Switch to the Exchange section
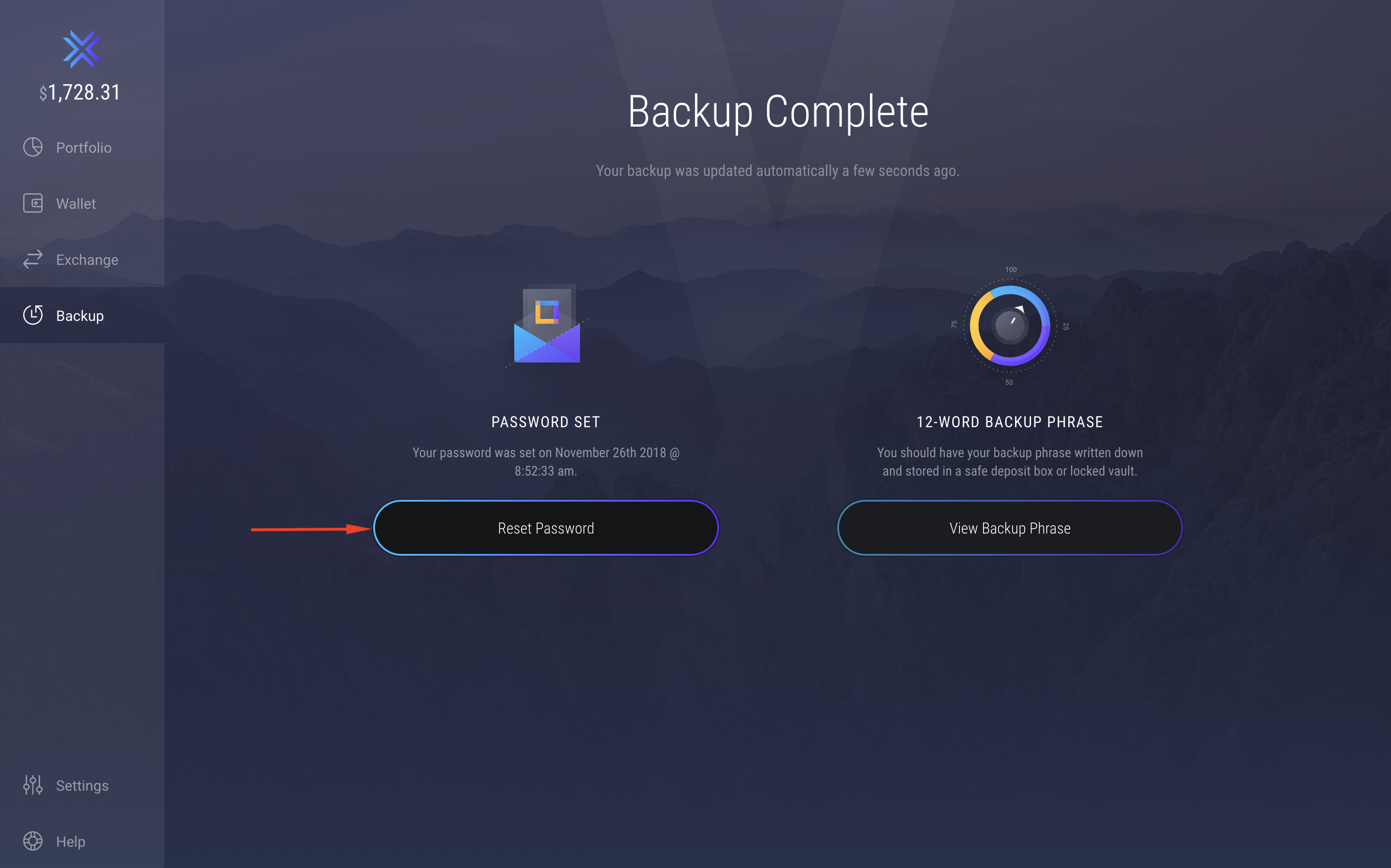 coord(87,260)
